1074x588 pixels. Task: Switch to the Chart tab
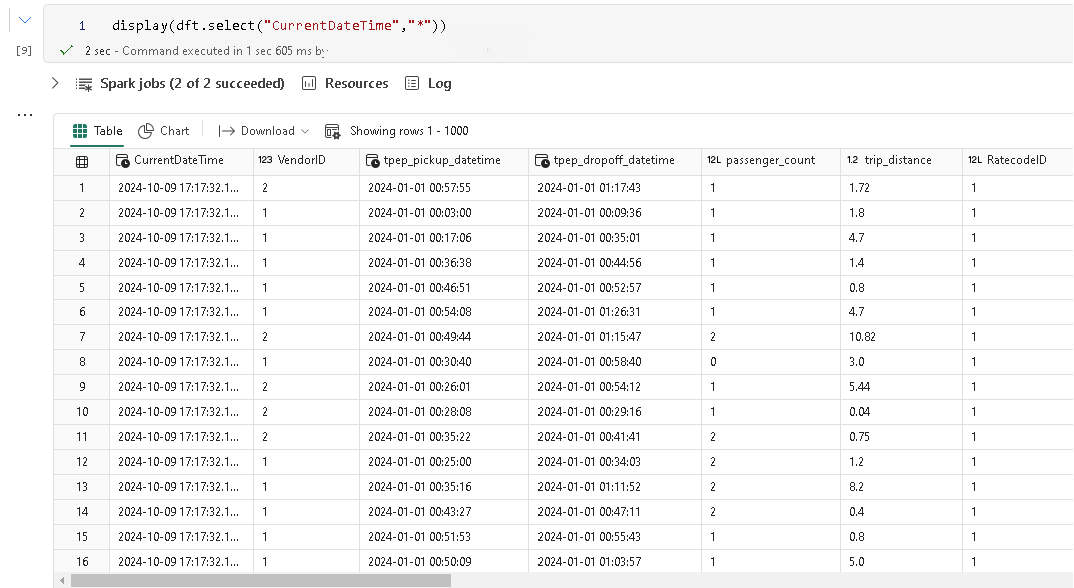pos(172,130)
